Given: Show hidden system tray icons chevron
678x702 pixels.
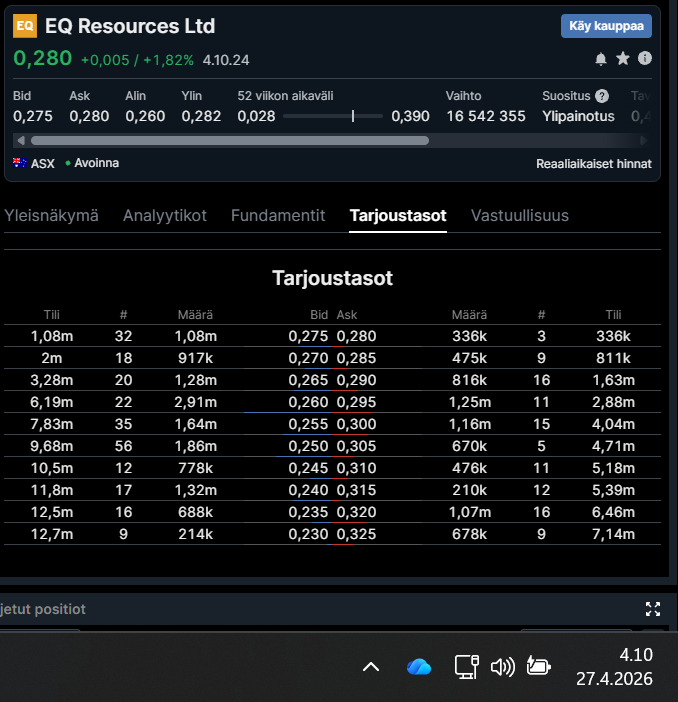Looking at the screenshot, I should (x=371, y=667).
